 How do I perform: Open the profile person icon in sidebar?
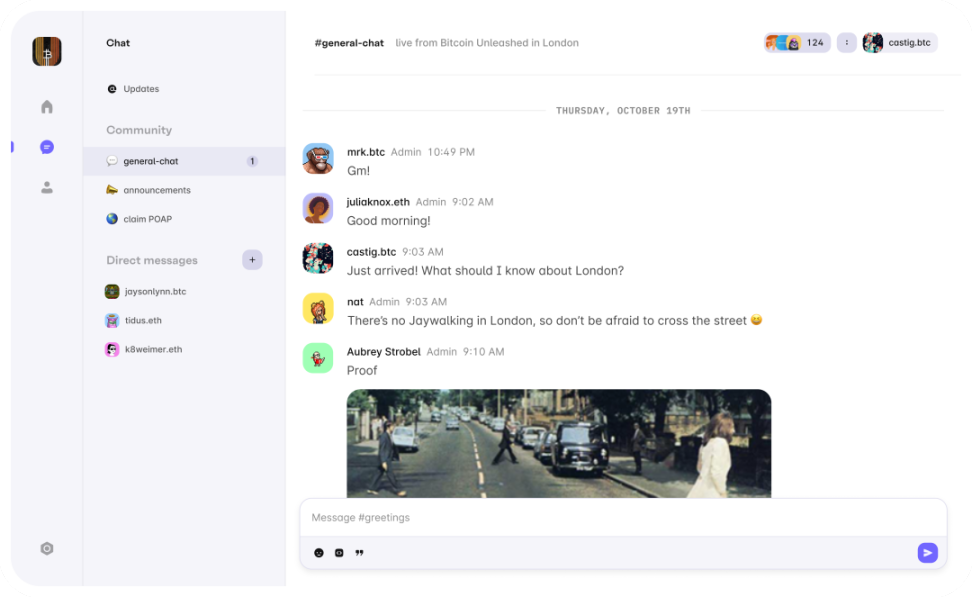point(47,187)
